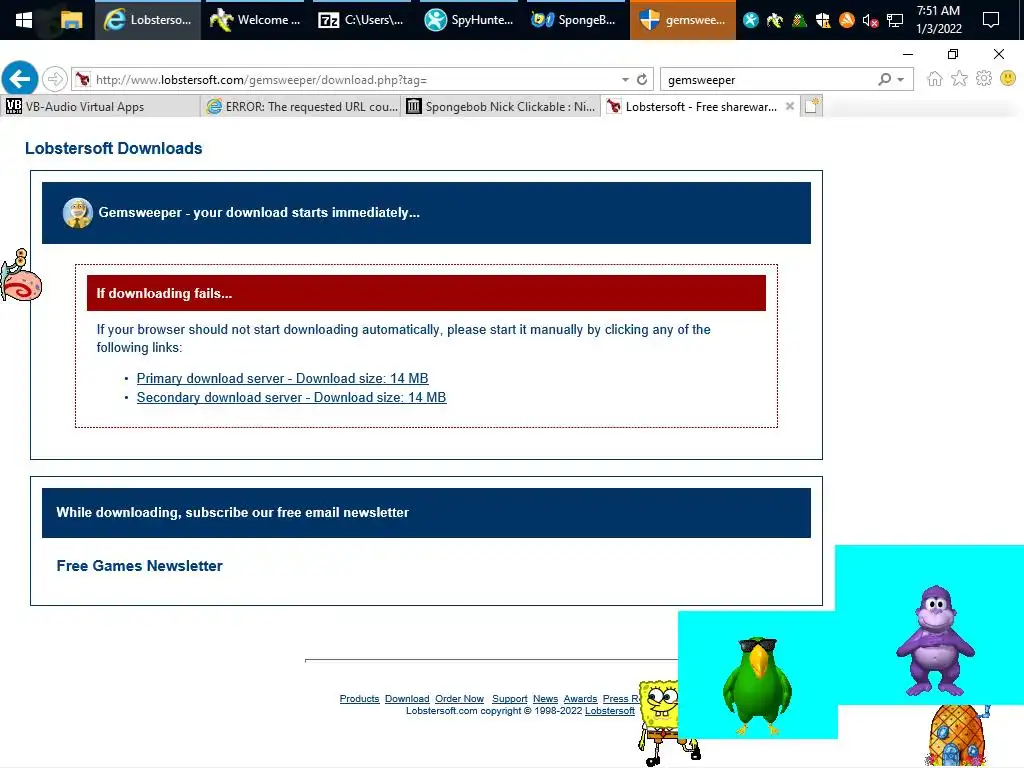This screenshot has width=1024, height=768.
Task: Click the purple Bonzi gorilla character
Action: tap(935, 640)
